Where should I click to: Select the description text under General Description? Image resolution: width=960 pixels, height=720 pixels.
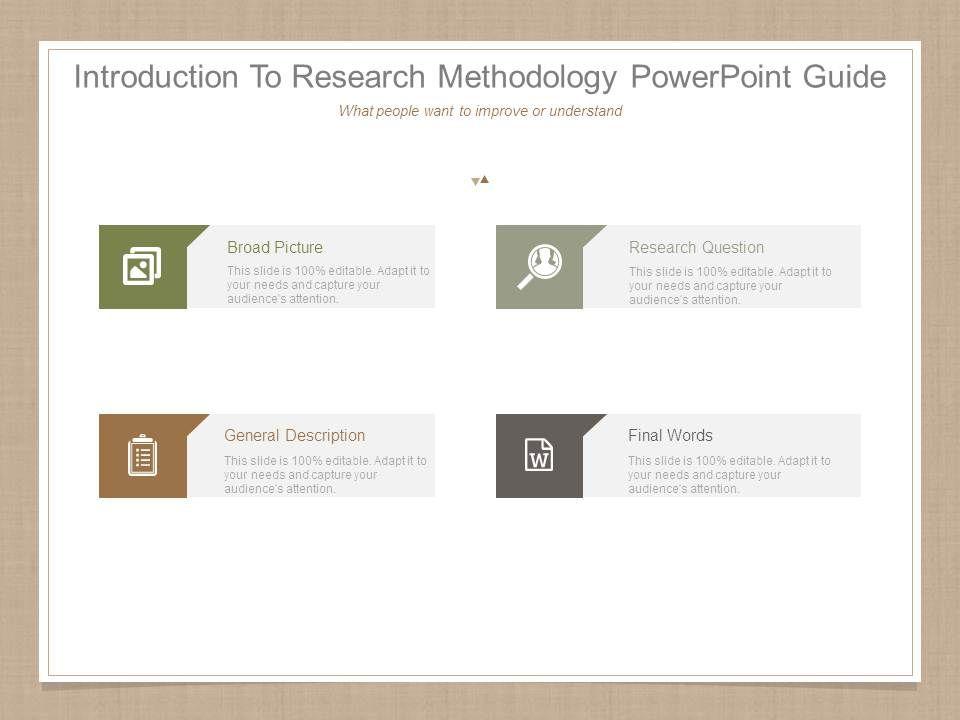[325, 475]
